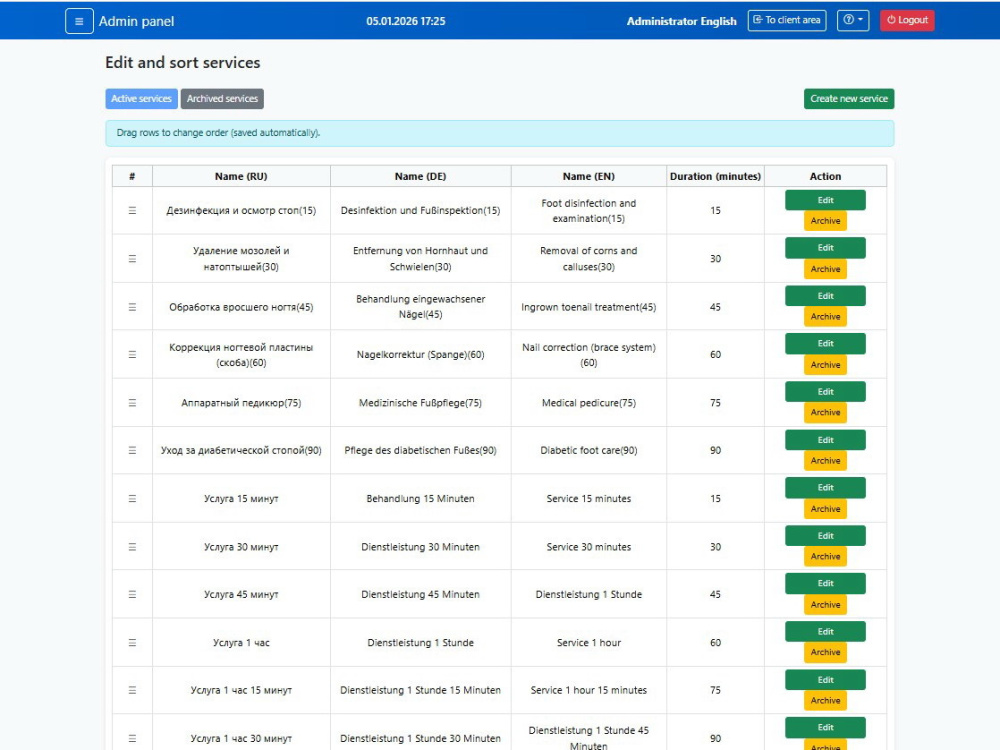Archive the Service 15 minutes entry

tap(825, 509)
